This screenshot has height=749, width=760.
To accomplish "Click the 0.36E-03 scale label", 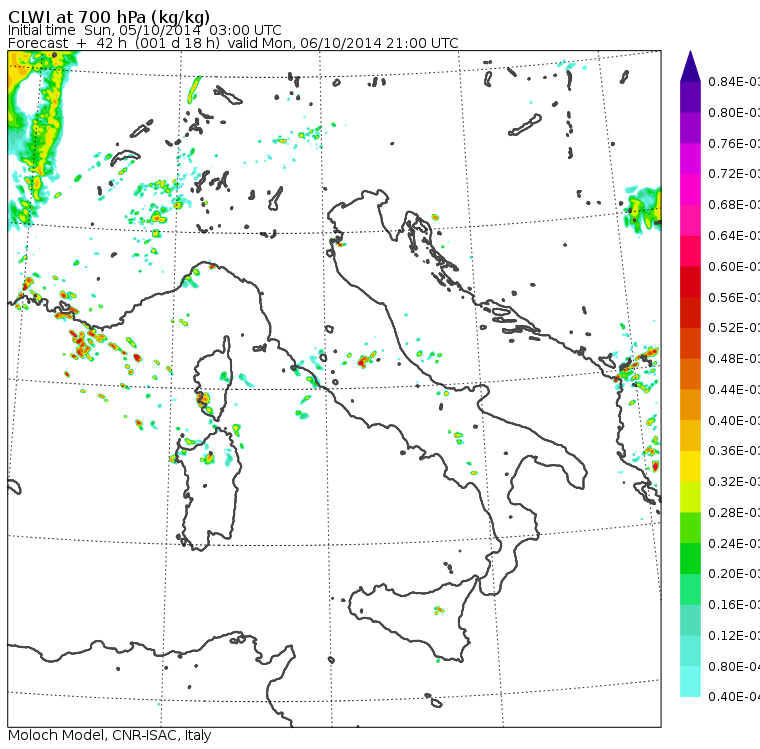I will pos(734,451).
